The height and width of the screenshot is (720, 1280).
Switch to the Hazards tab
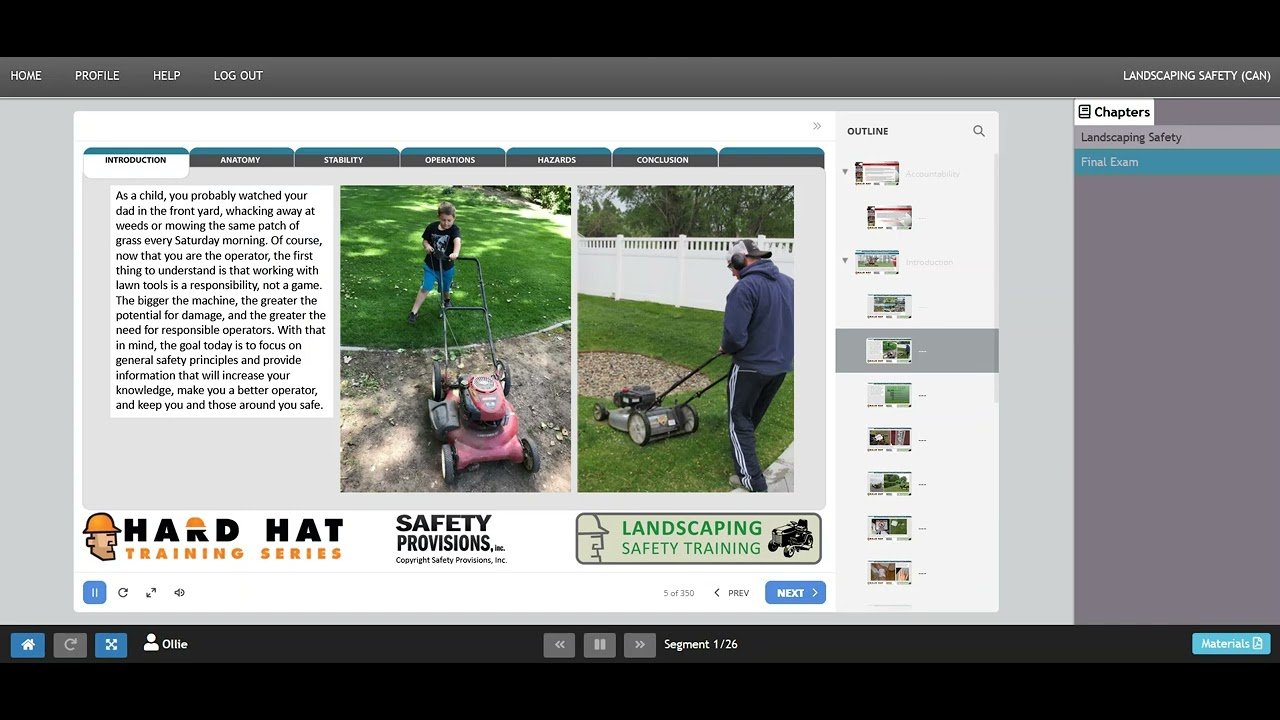coord(556,160)
